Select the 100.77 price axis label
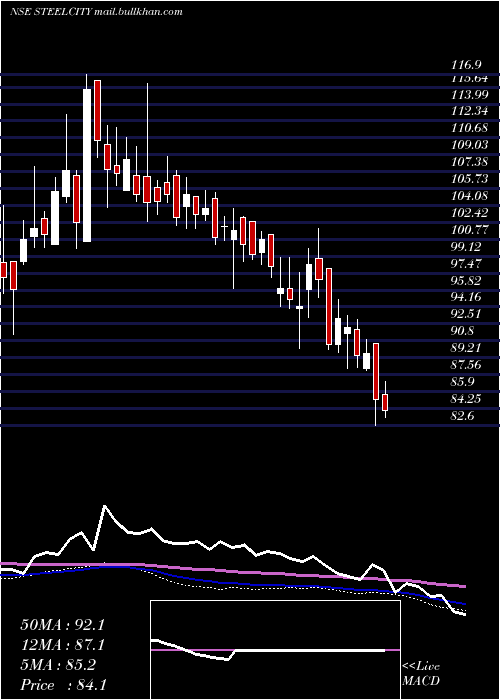The height and width of the screenshot is (700, 500). pyautogui.click(x=469, y=230)
